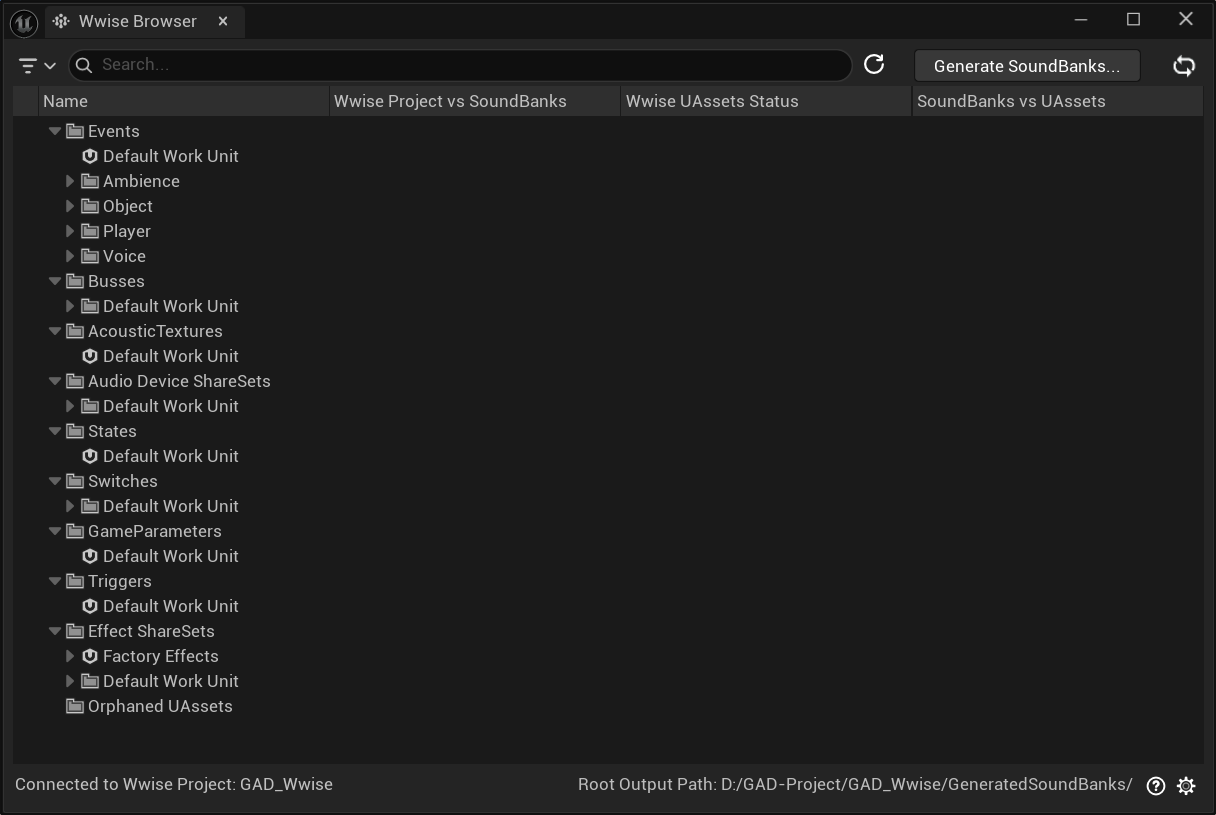Click Wwise UAssets Status column header
The width and height of the screenshot is (1216, 815).
click(x=766, y=101)
